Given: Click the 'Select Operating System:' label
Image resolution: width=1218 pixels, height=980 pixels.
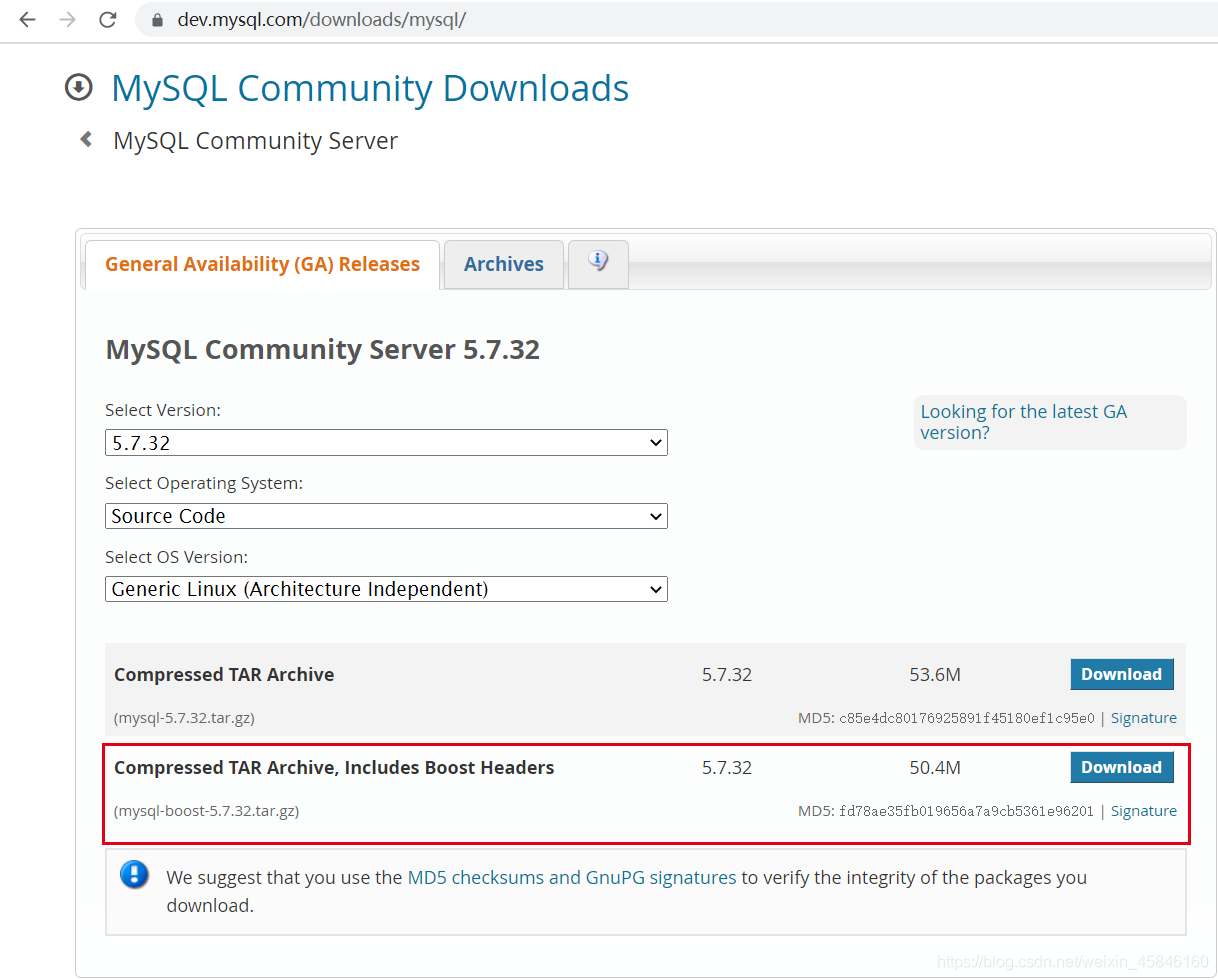Looking at the screenshot, I should (x=204, y=483).
